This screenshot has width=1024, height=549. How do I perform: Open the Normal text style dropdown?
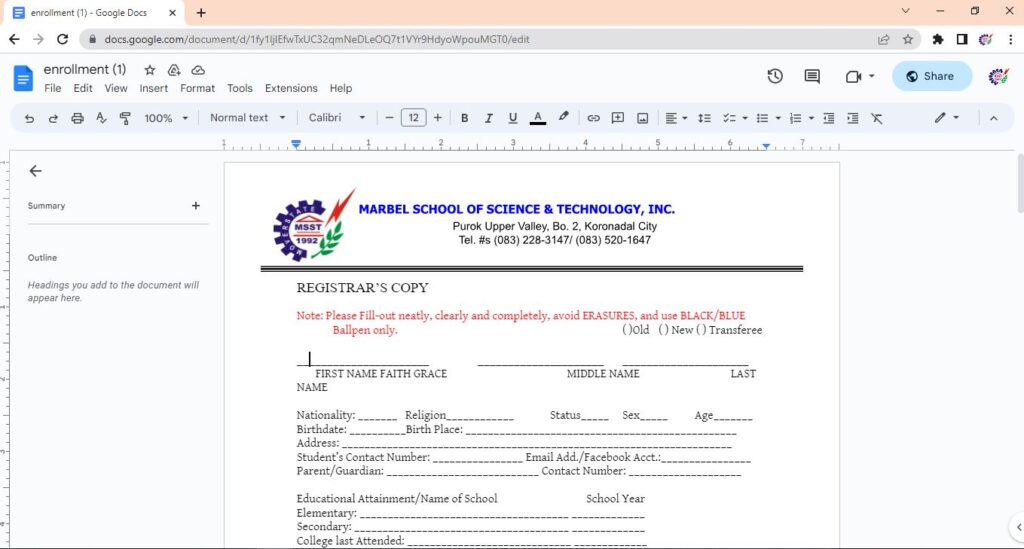click(247, 118)
